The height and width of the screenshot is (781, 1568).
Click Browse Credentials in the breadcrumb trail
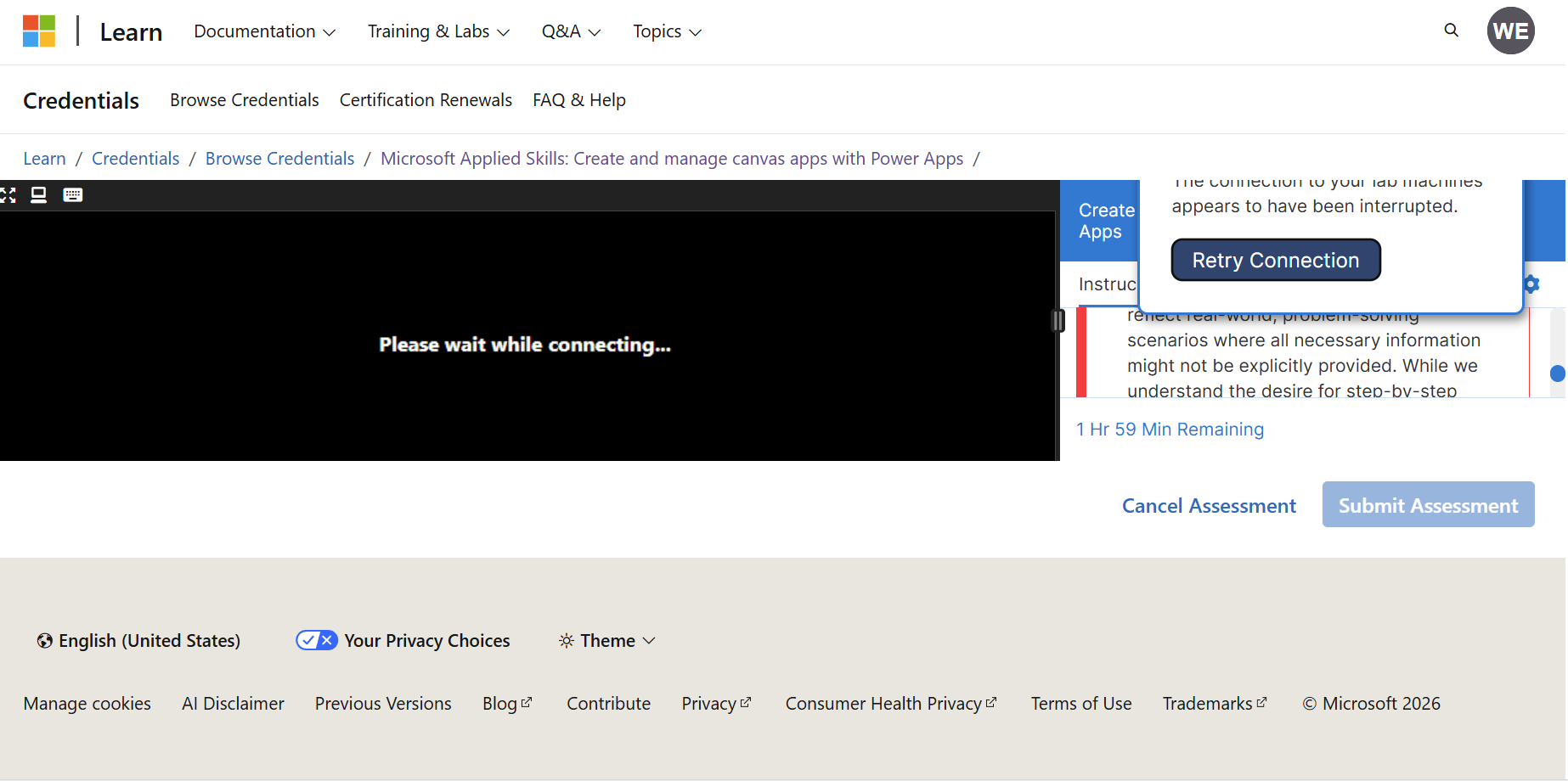pos(280,159)
